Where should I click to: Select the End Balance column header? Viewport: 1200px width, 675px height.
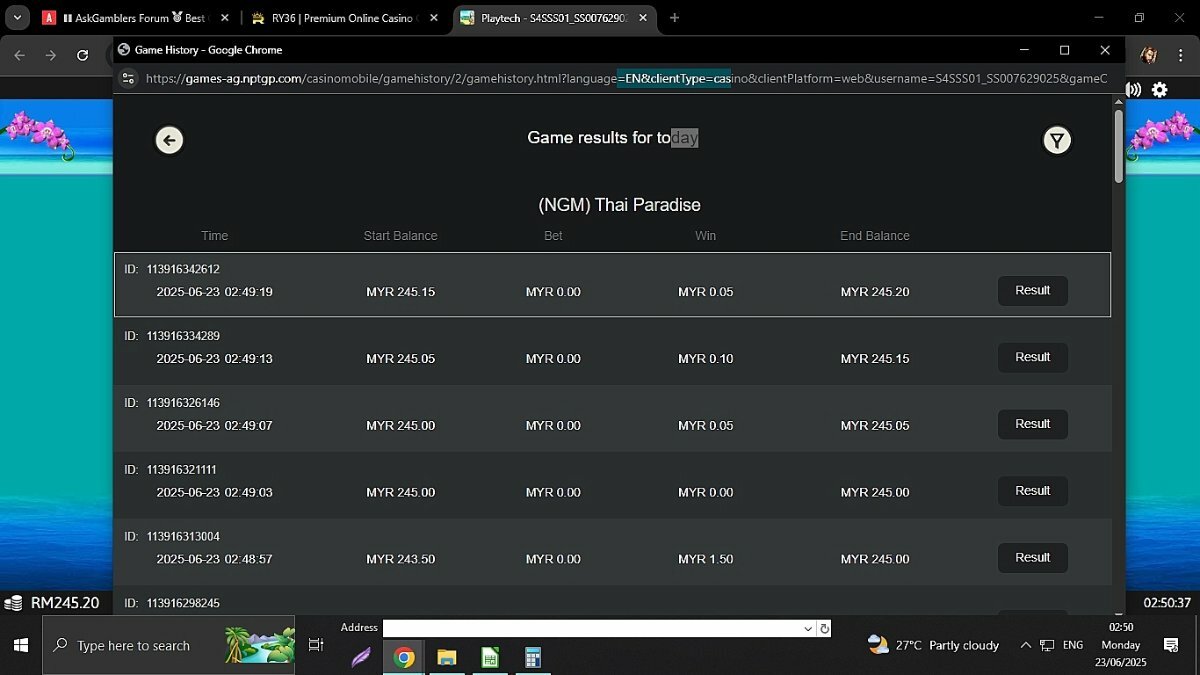point(875,236)
